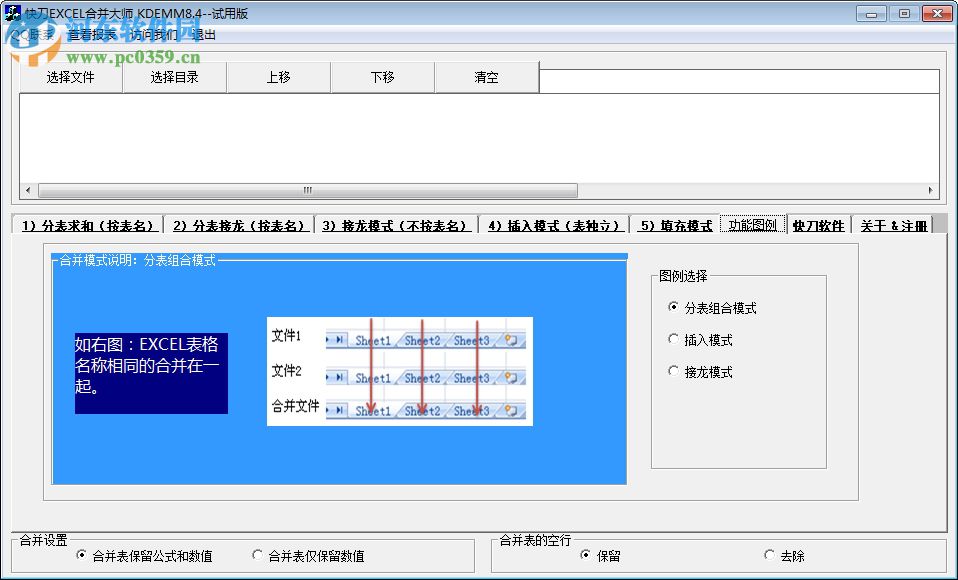Select 合并表仅保留数值 option
This screenshot has height=580, width=958.
(258, 556)
